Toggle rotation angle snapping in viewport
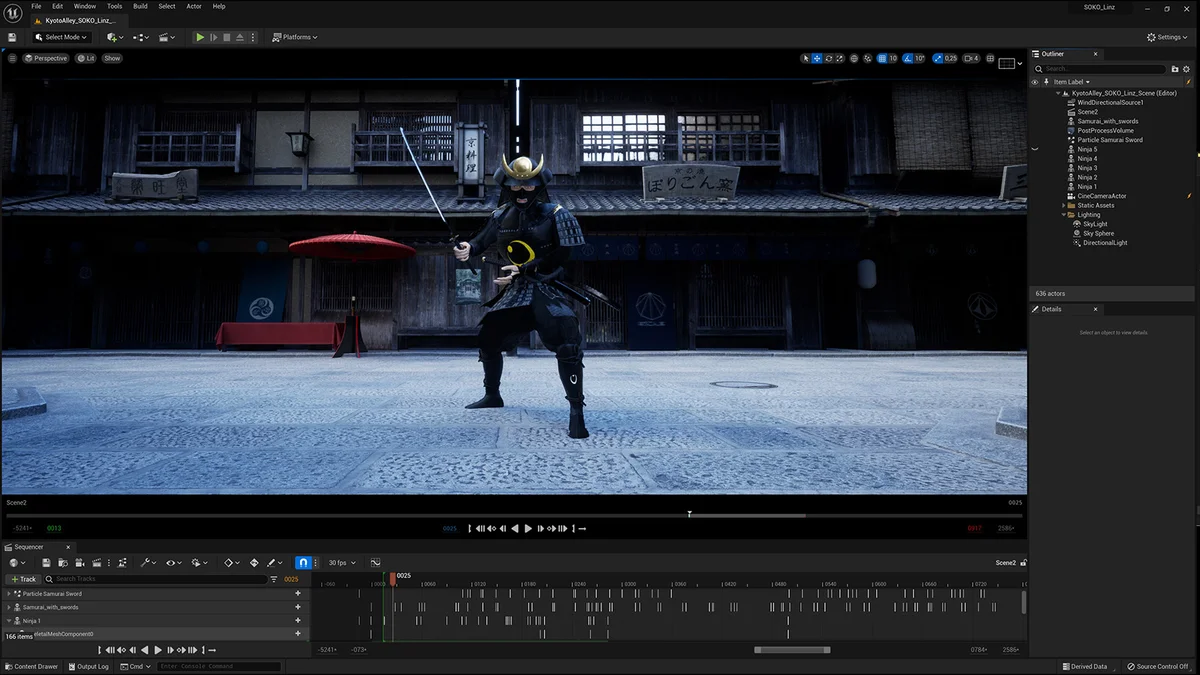This screenshot has height=675, width=1200. (908, 58)
